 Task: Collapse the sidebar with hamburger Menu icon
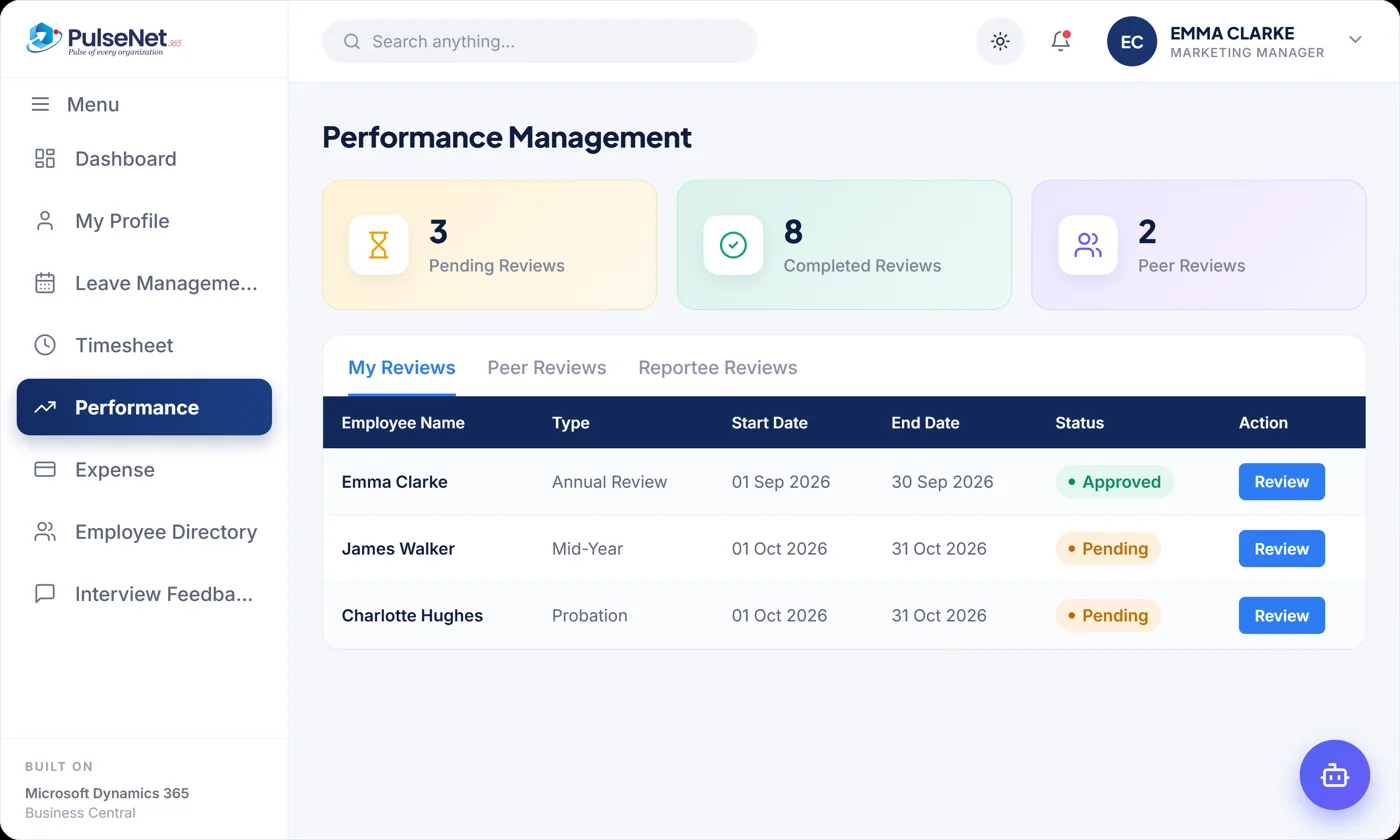40,104
